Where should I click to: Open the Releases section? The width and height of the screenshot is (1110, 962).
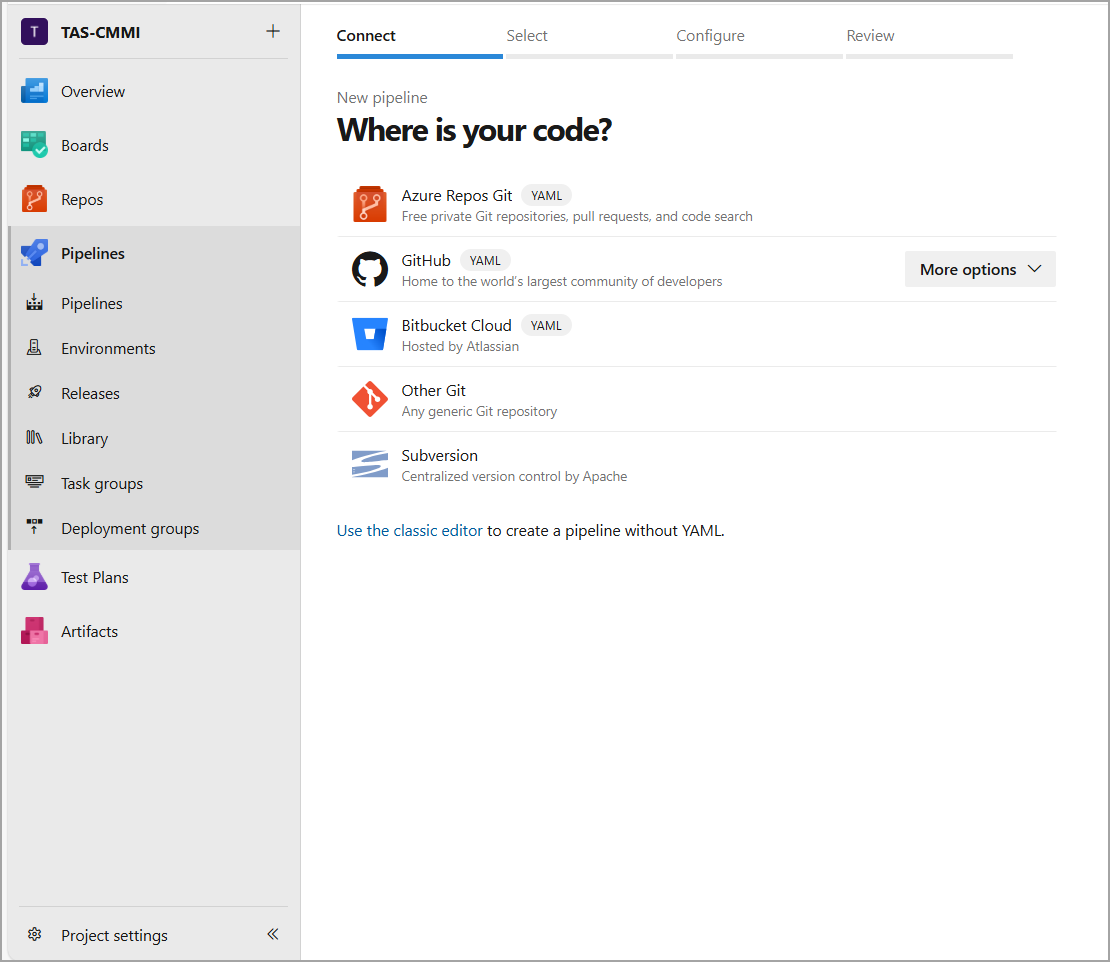(x=33, y=393)
